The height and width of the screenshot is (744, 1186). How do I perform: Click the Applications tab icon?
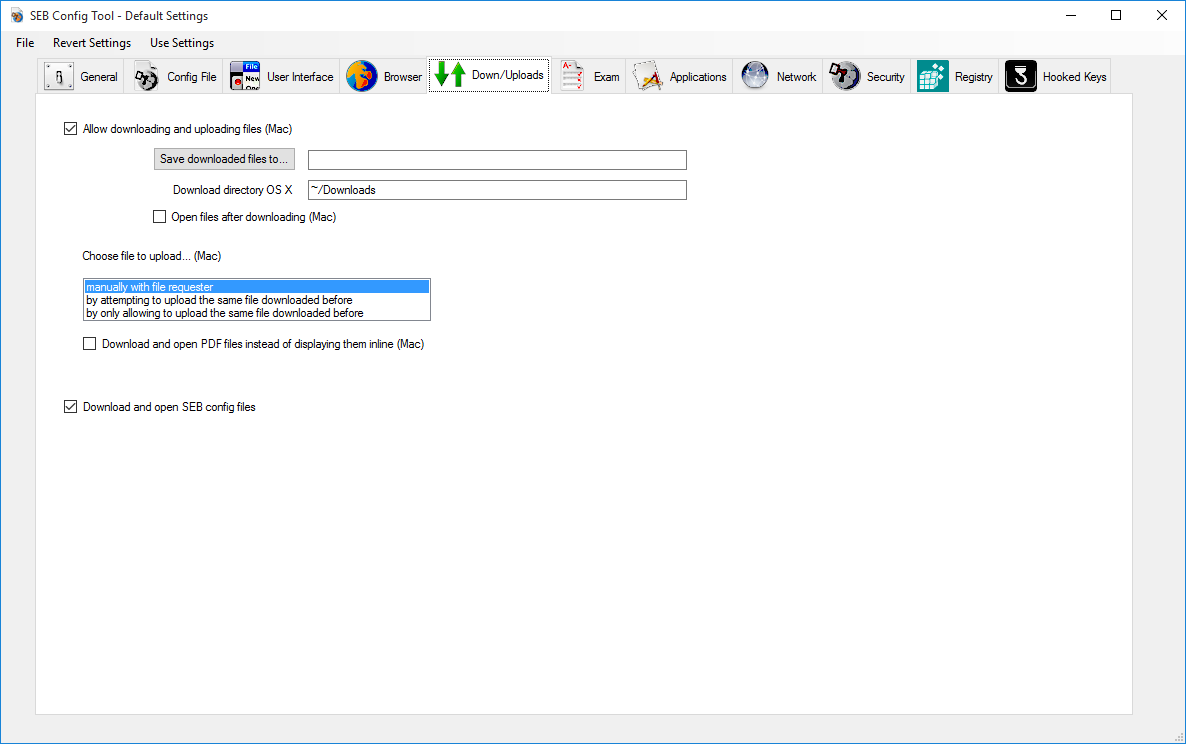pos(648,76)
